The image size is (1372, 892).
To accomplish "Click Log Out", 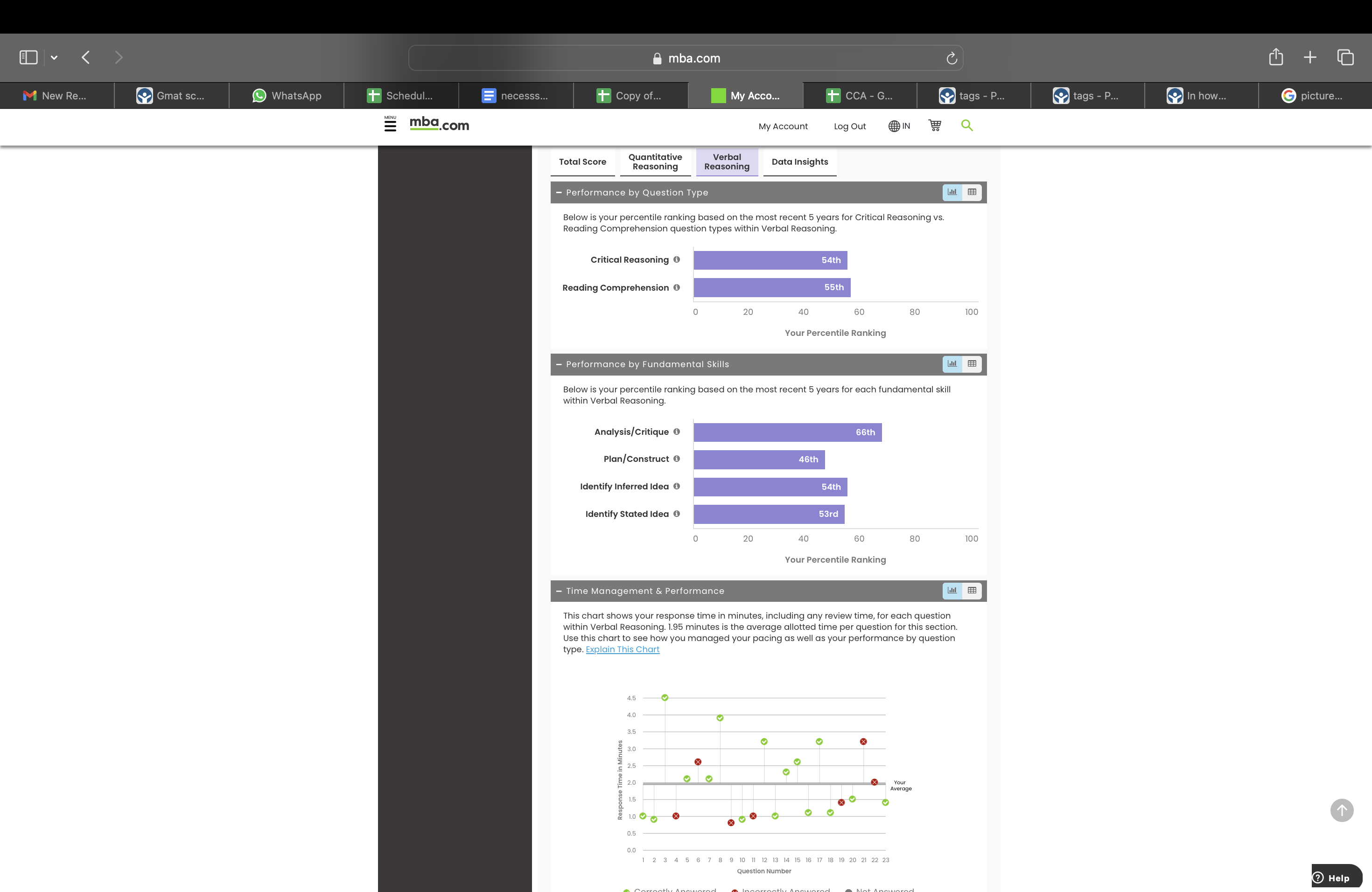I will point(850,125).
